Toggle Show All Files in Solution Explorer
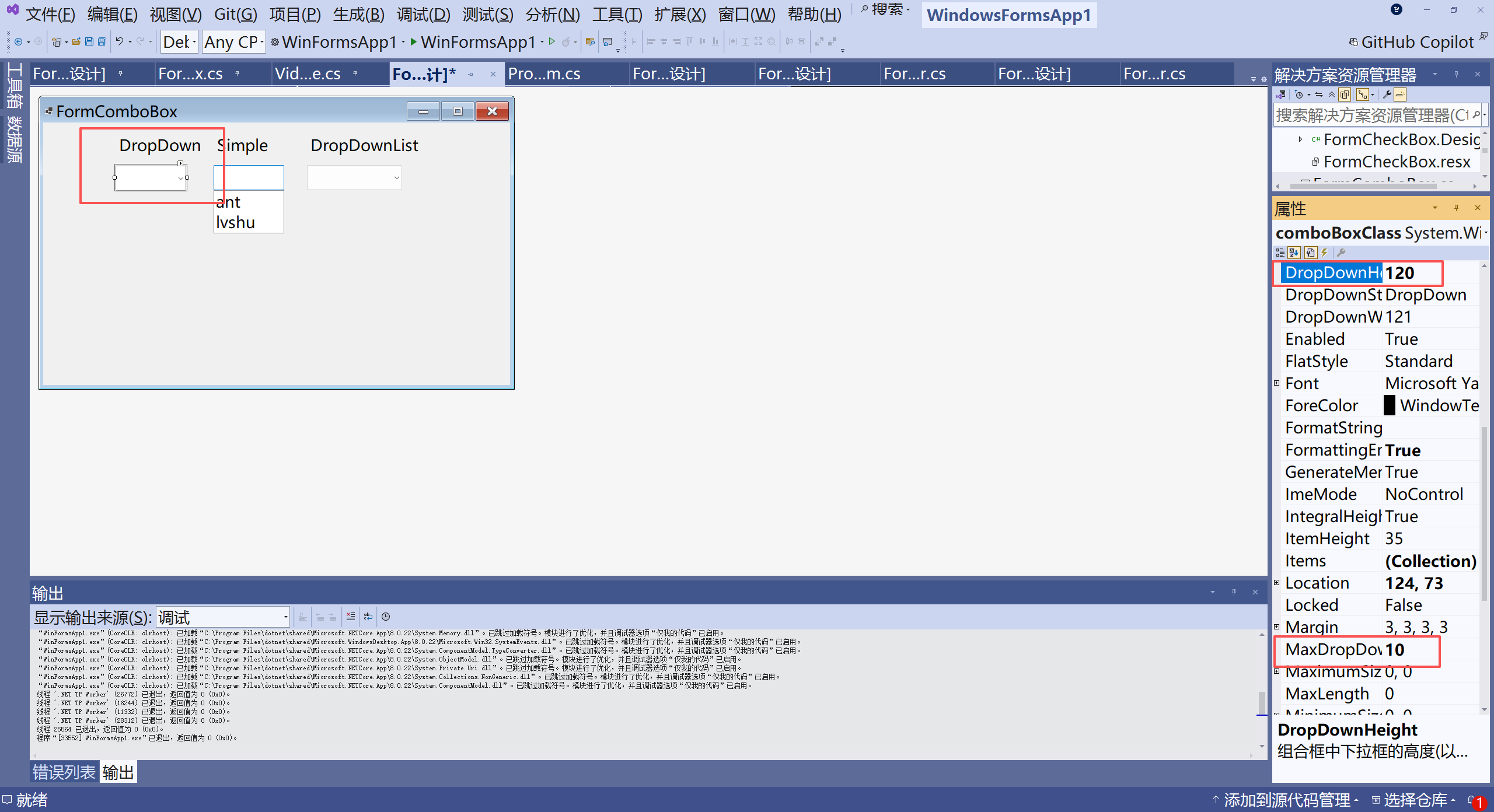The height and width of the screenshot is (812, 1494). click(1345, 94)
